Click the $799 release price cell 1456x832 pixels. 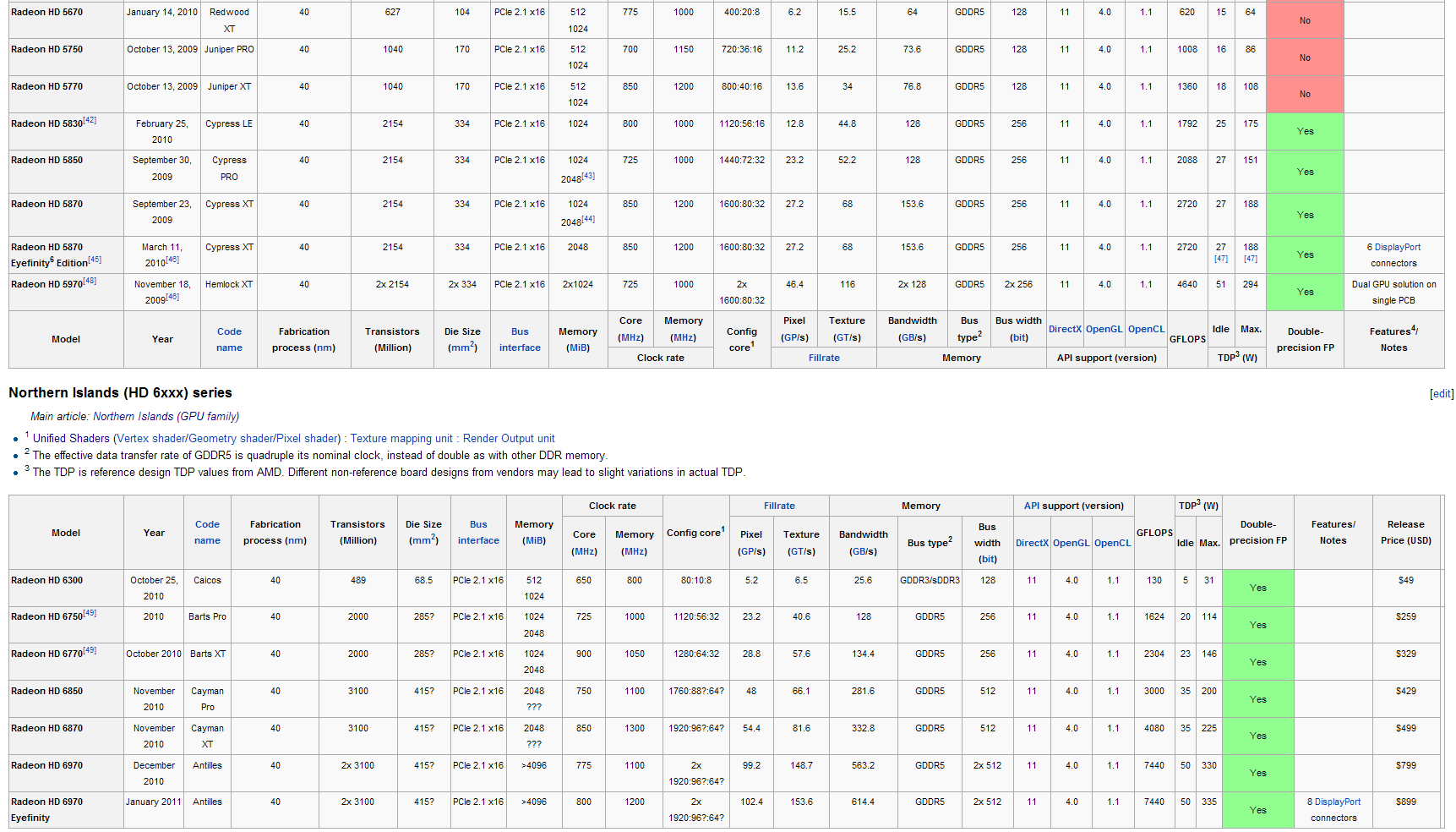tap(1405, 773)
